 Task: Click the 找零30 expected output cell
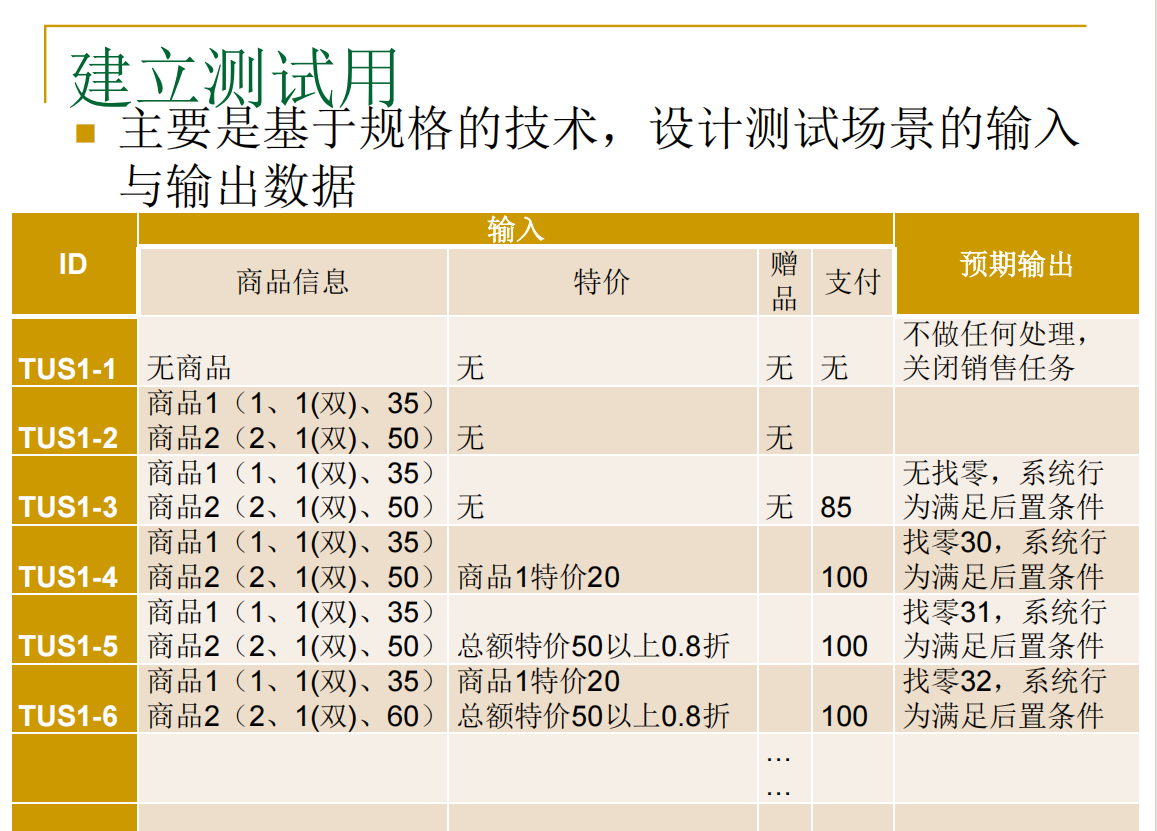point(1005,559)
